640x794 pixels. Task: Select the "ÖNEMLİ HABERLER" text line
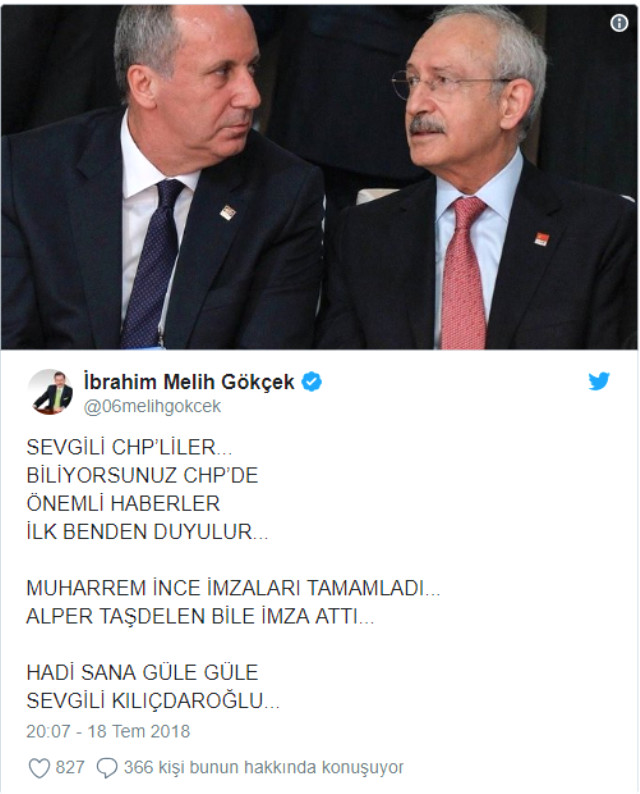[123, 503]
